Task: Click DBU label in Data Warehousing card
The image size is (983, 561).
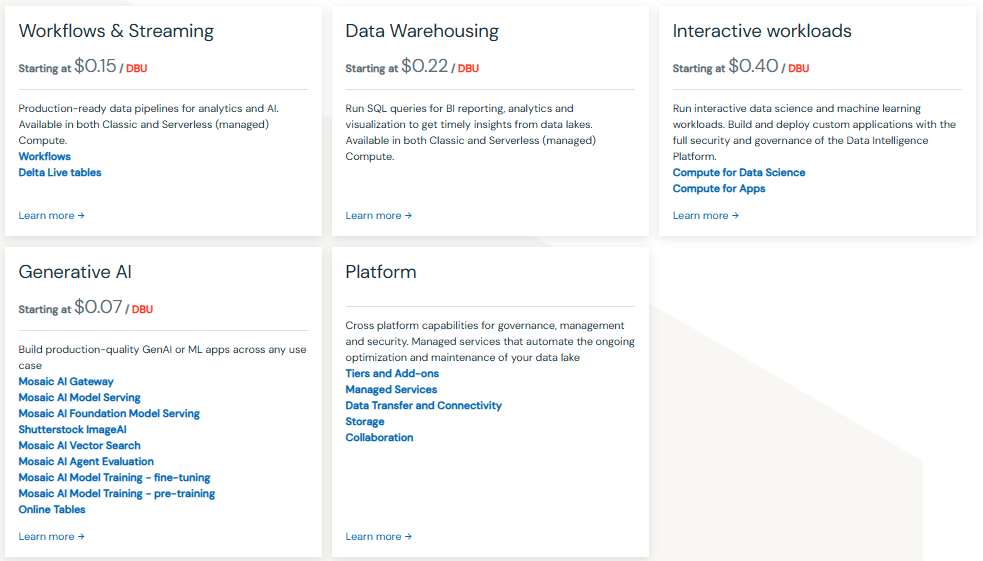Action: (x=468, y=68)
